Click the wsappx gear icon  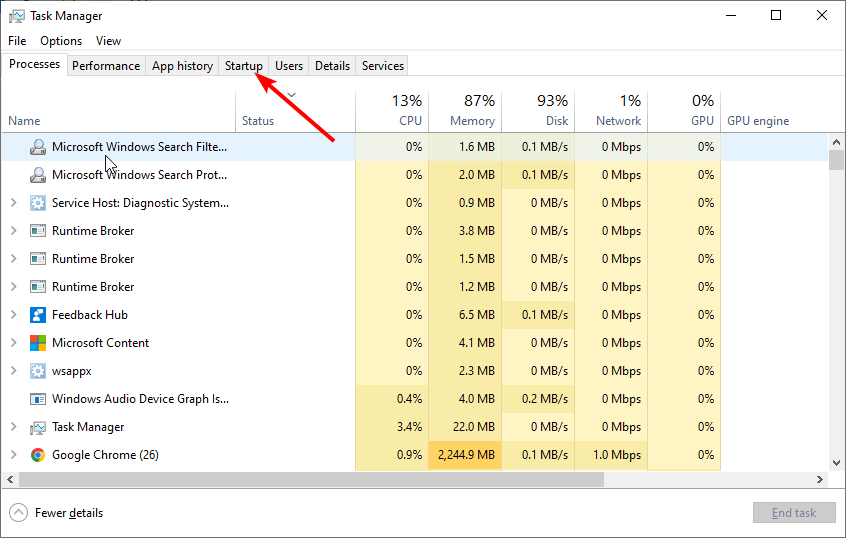click(38, 371)
